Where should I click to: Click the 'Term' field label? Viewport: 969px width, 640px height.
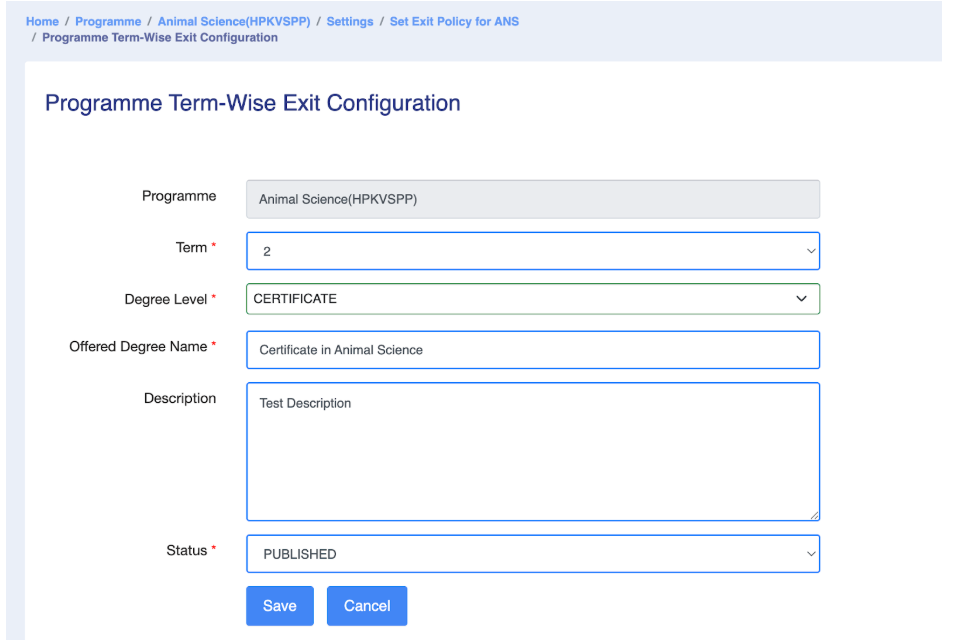pos(191,248)
